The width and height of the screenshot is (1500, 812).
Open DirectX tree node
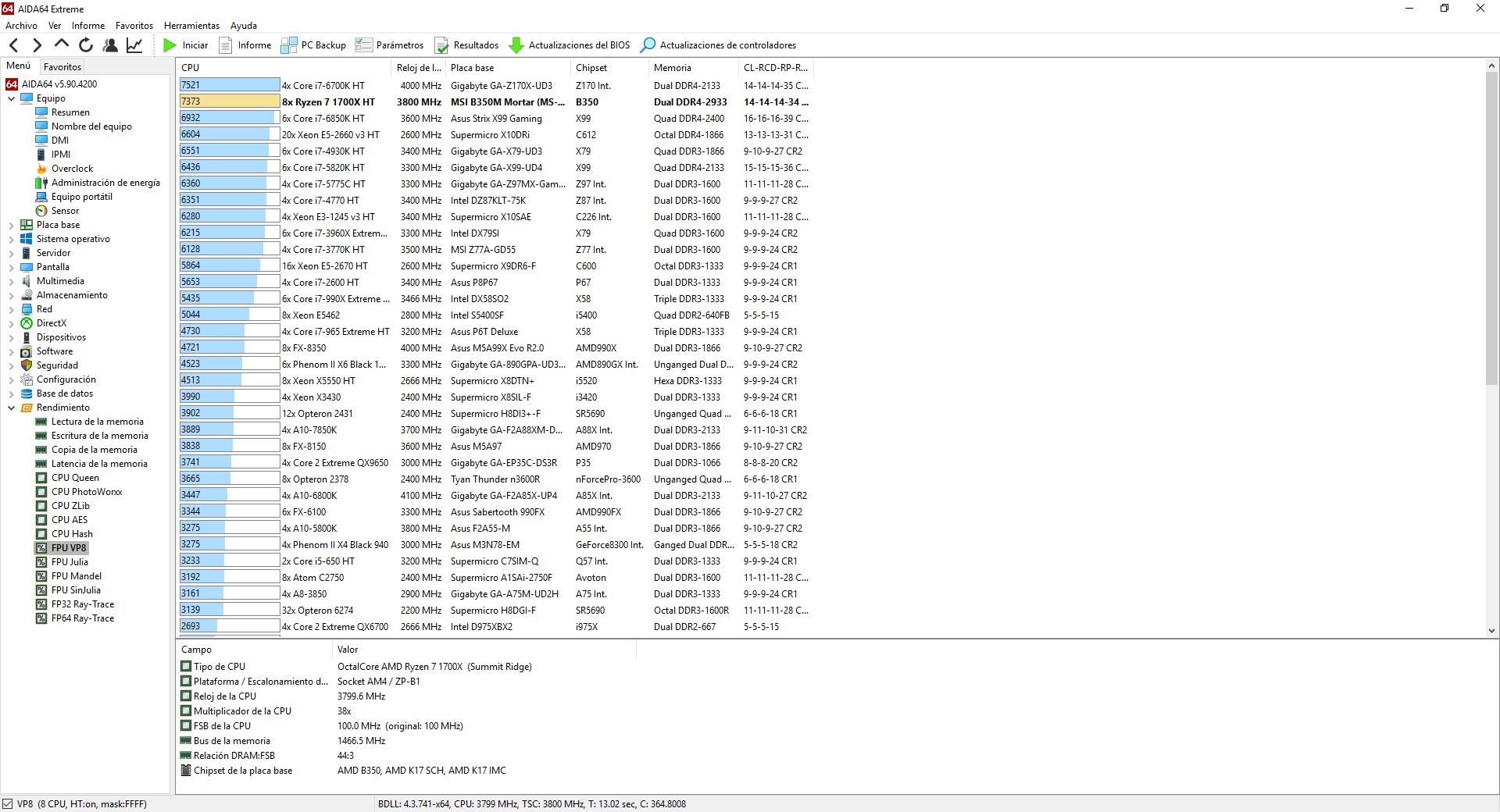44,323
